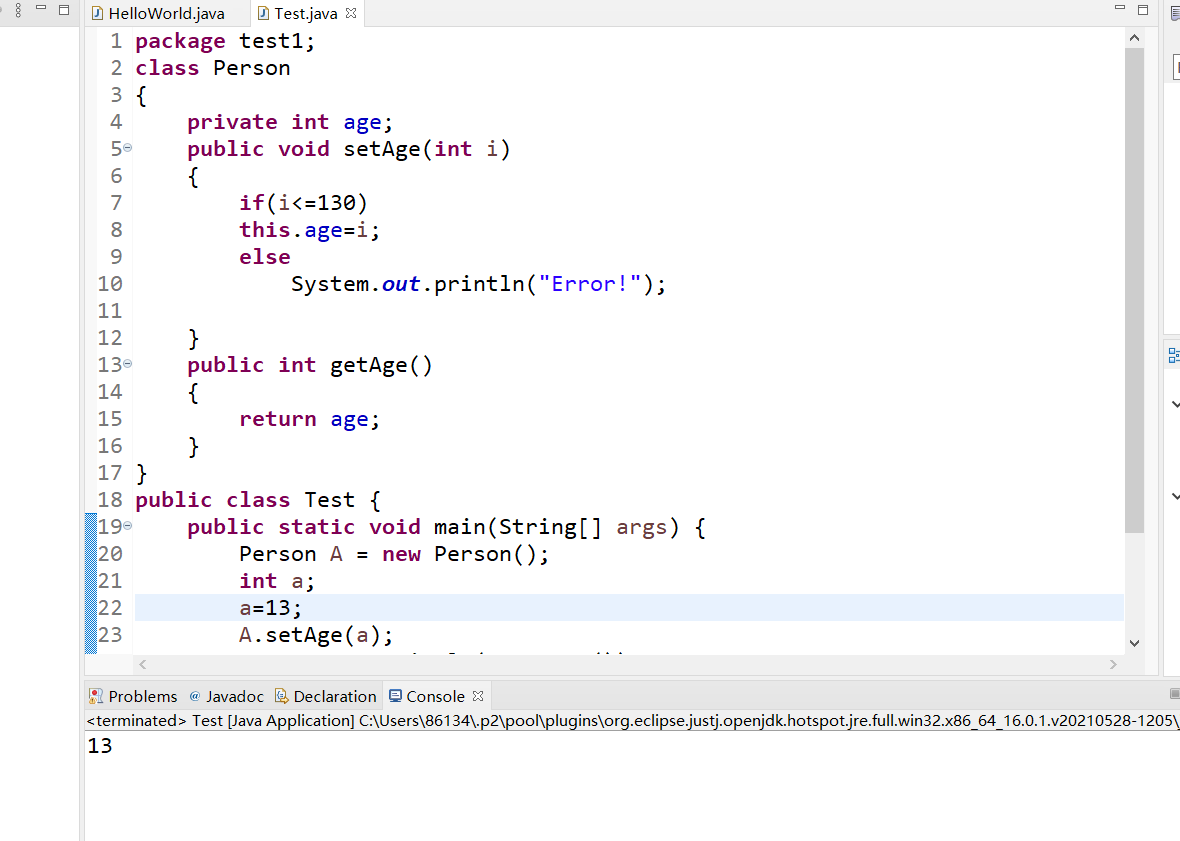Click the "Error!" string literal

tap(590, 284)
